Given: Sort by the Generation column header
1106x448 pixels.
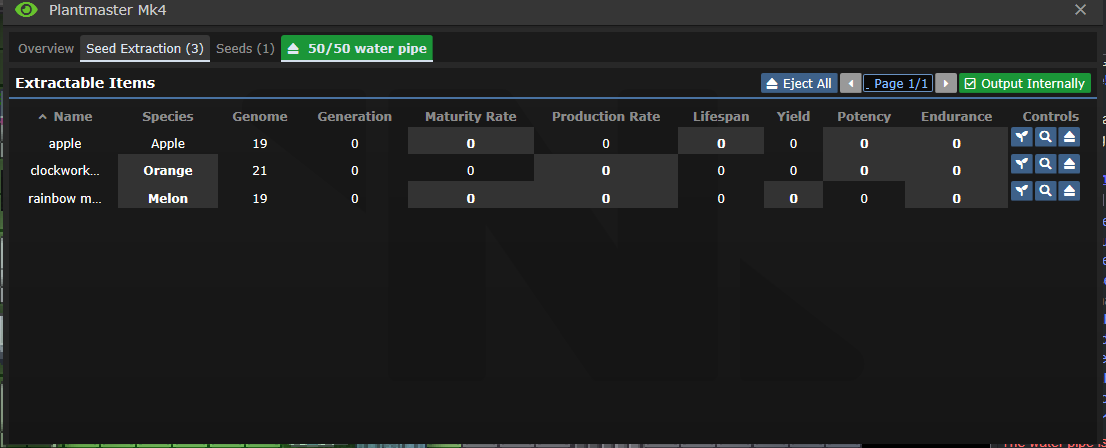Looking at the screenshot, I should point(355,116).
